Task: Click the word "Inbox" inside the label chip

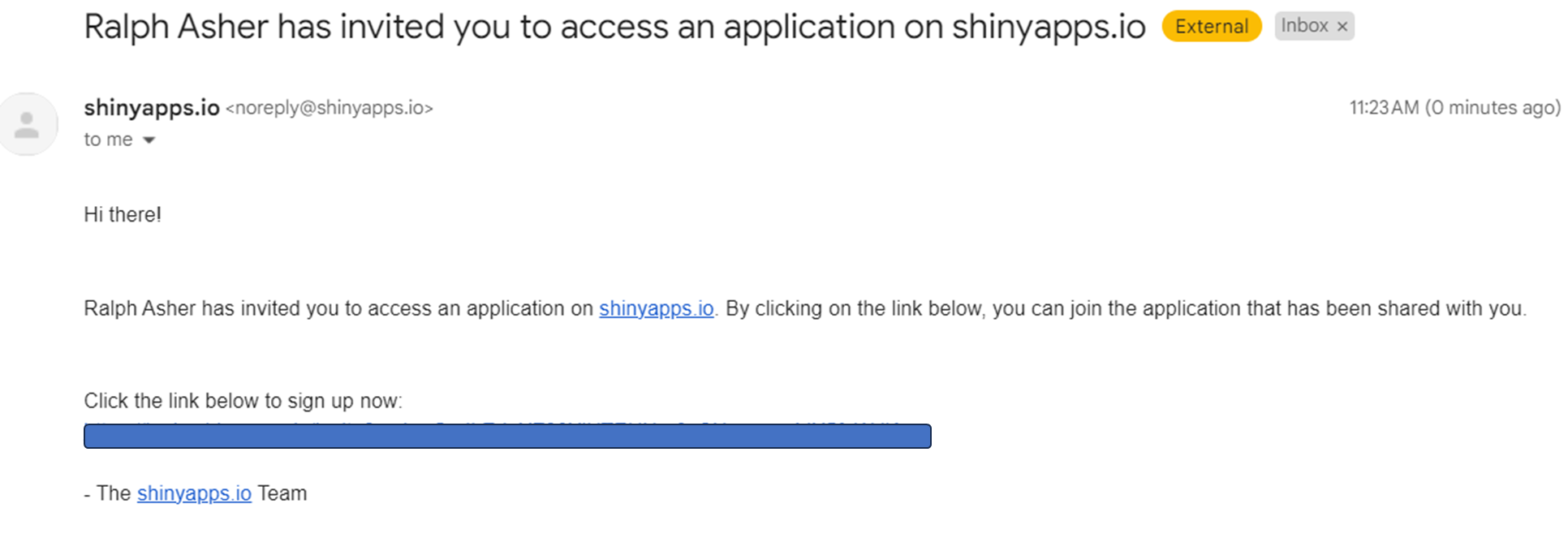Action: point(1304,26)
